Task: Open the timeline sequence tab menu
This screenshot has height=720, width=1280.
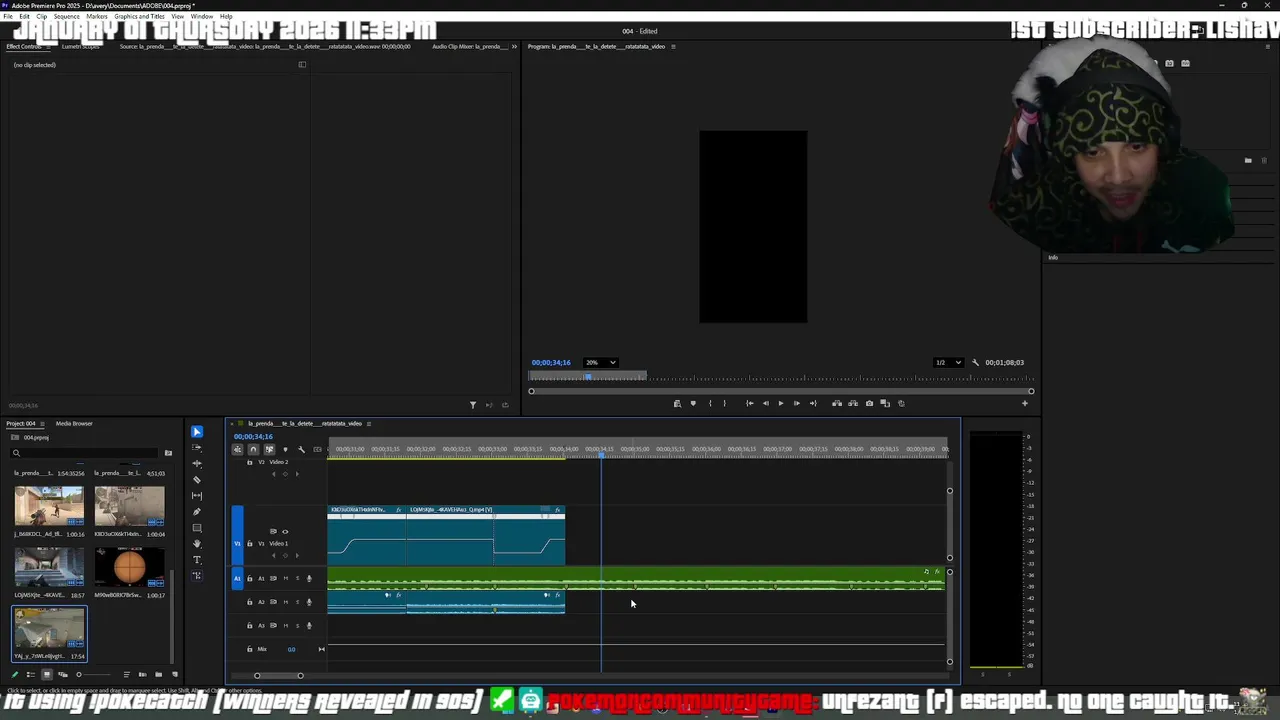Action: coord(369,423)
